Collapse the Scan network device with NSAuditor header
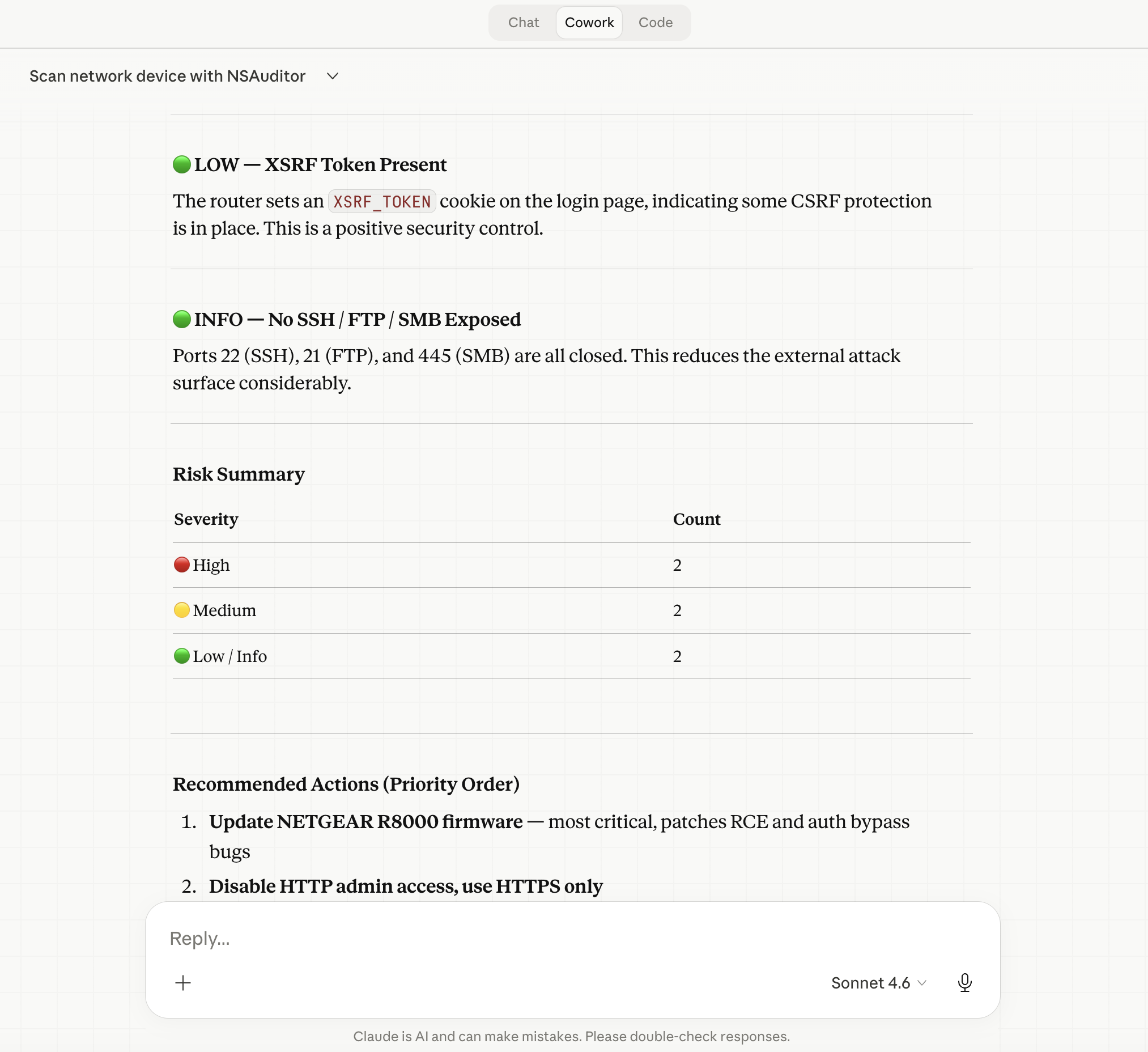This screenshot has width=1148, height=1052. tap(167, 76)
